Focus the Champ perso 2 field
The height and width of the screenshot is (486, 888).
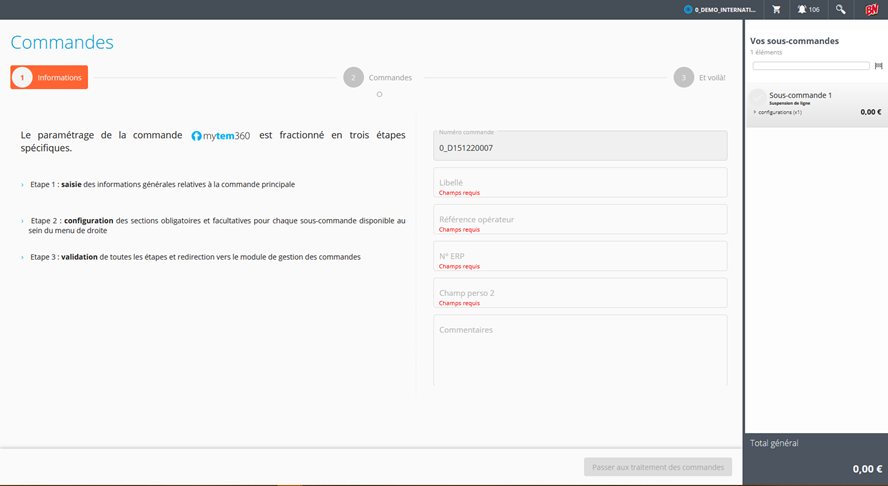click(580, 293)
